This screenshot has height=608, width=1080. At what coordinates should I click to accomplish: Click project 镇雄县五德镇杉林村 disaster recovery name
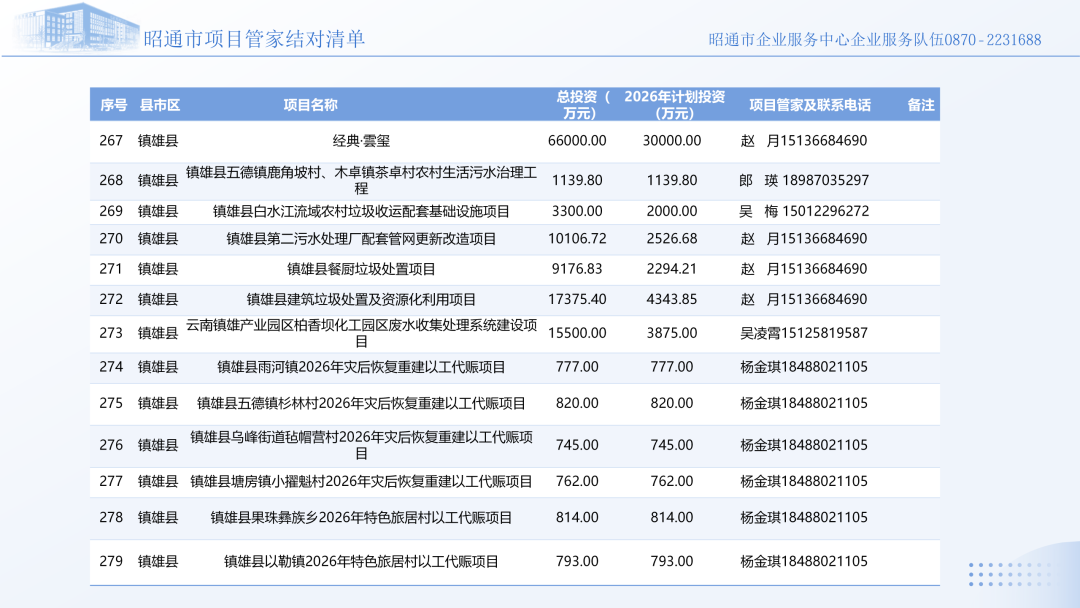coord(362,403)
